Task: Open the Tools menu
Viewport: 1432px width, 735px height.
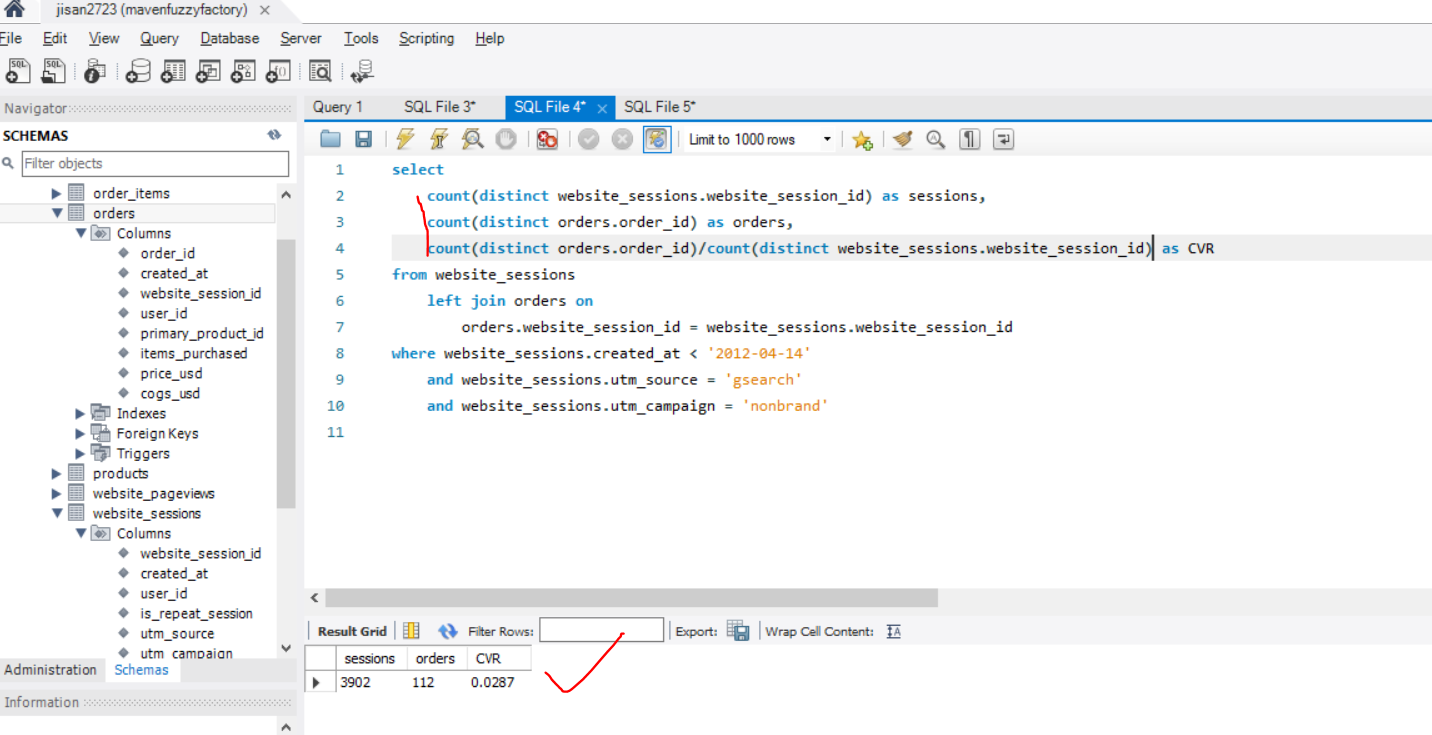Action: [x=361, y=38]
